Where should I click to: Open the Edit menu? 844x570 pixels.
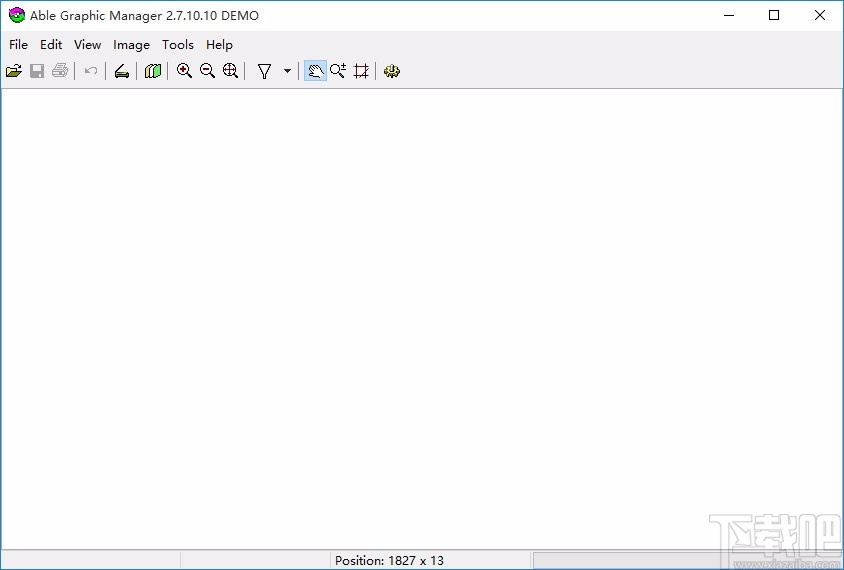coord(51,45)
